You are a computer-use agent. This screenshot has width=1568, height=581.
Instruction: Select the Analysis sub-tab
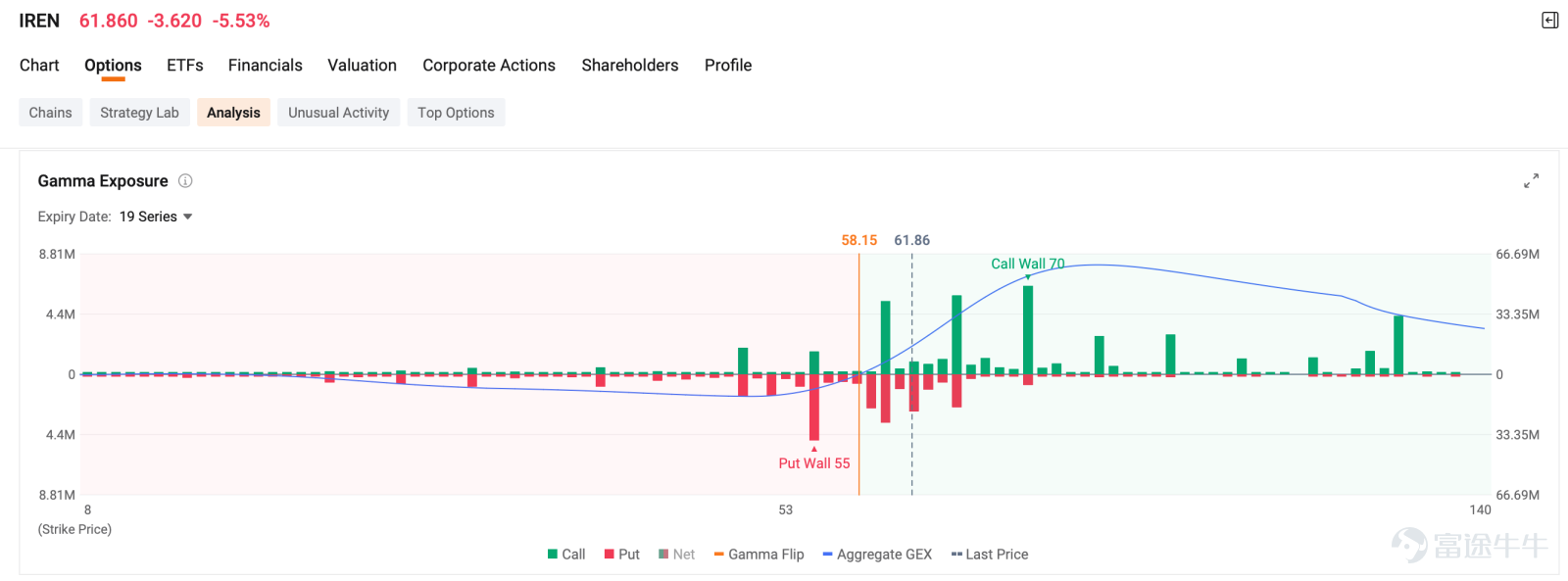[233, 113]
